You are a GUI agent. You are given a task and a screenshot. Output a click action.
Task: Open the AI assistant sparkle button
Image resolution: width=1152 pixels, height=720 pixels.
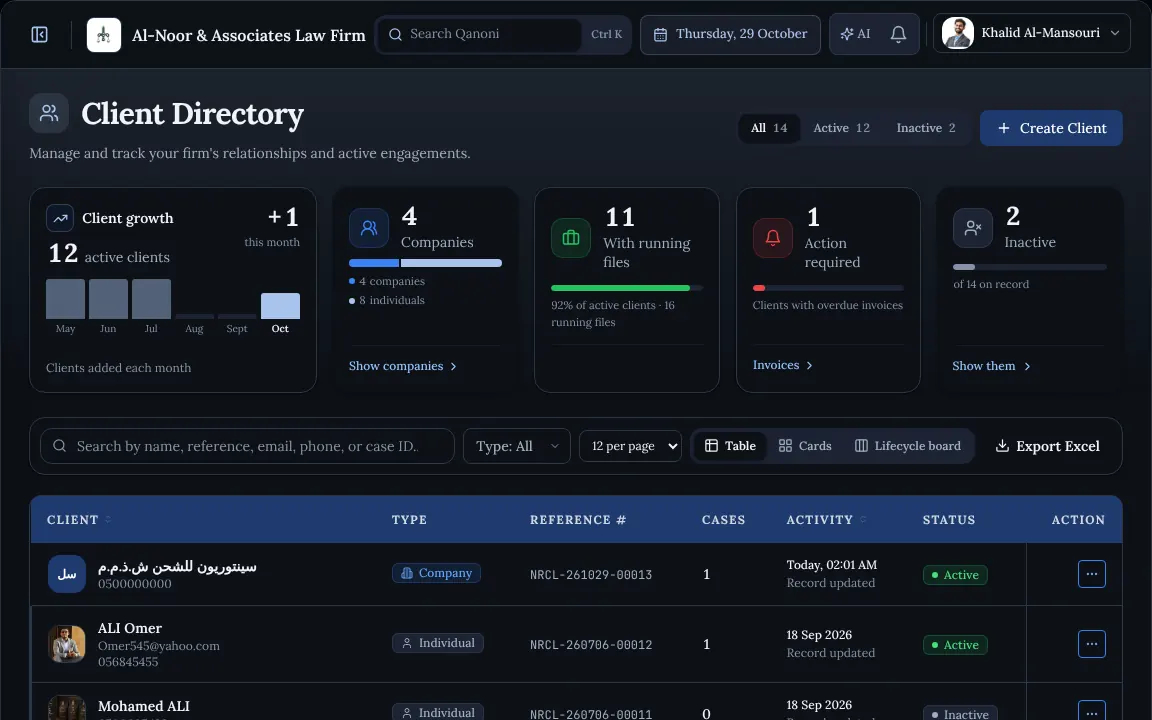pyautogui.click(x=855, y=34)
